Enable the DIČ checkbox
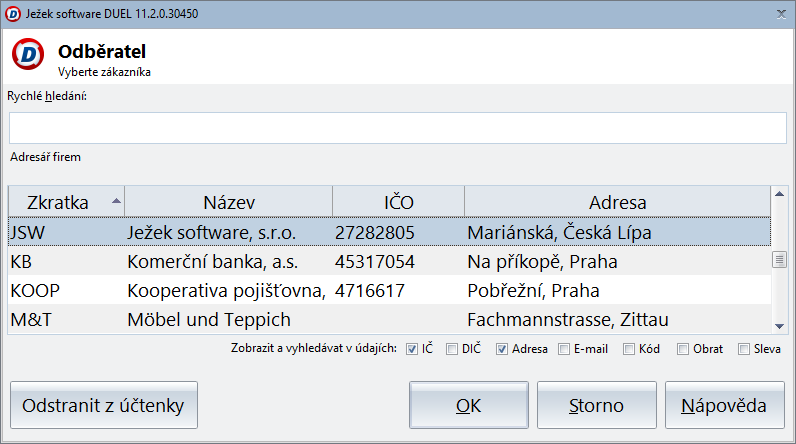796x444 pixels. point(451,349)
